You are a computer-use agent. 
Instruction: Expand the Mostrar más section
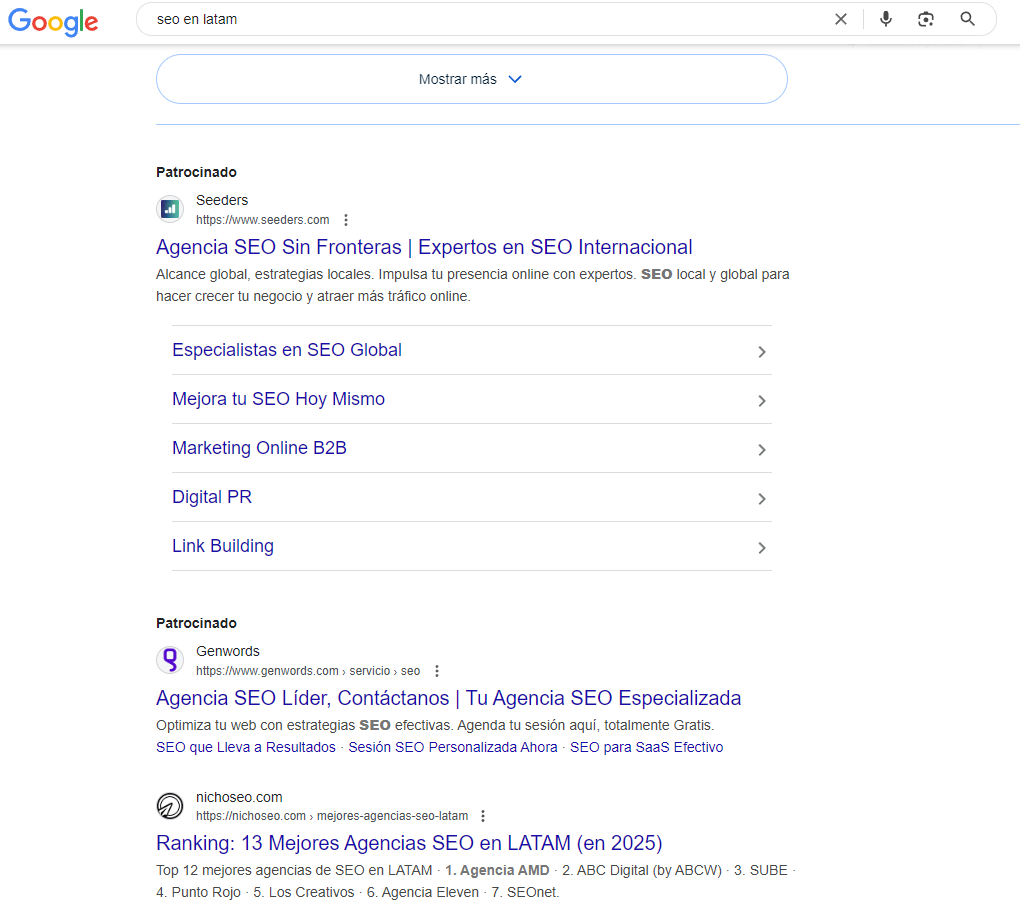point(471,79)
